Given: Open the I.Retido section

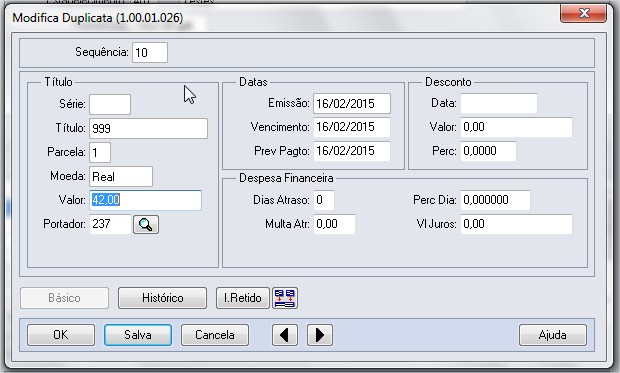Looking at the screenshot, I should pyautogui.click(x=243, y=298).
